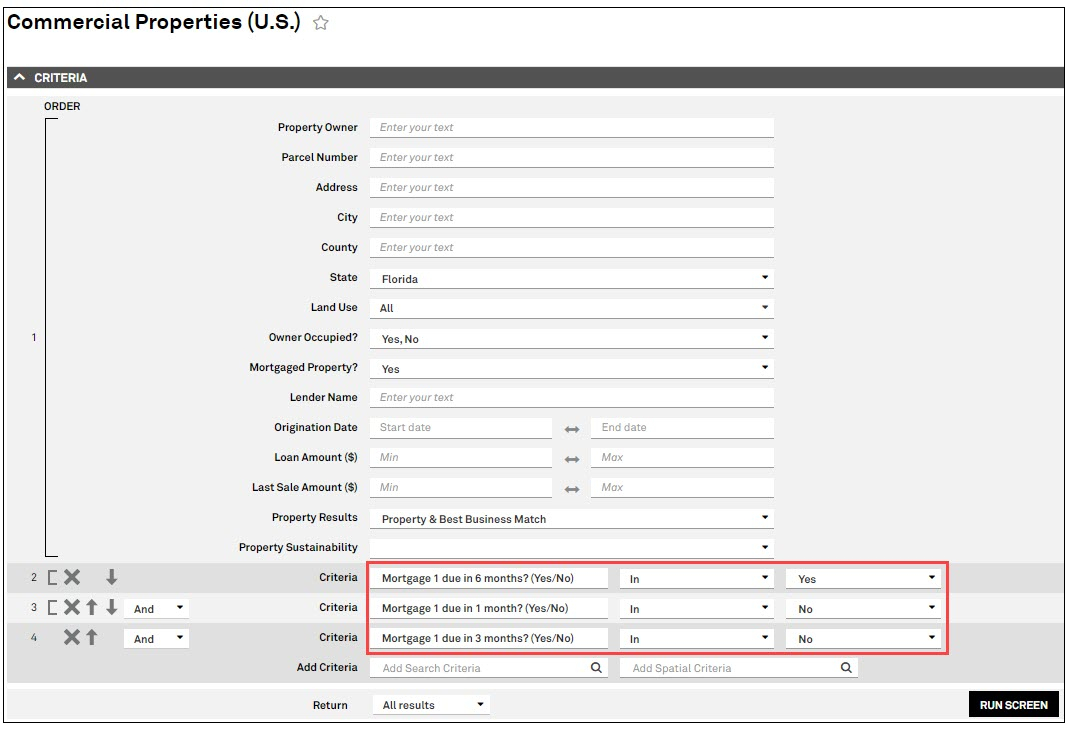Remove criteria row 4 with its X icon

tap(72, 637)
